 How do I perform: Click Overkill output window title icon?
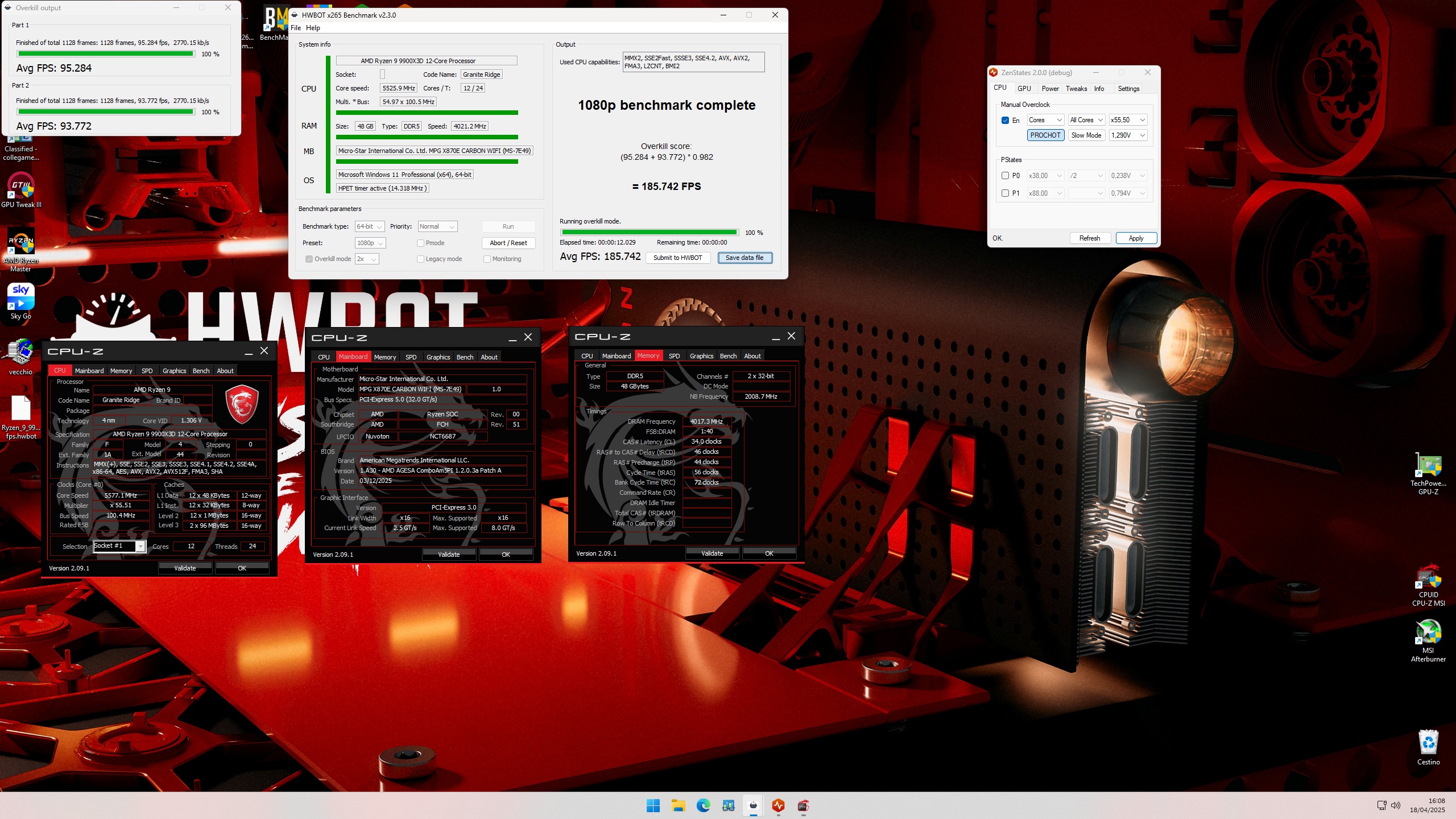[x=9, y=8]
